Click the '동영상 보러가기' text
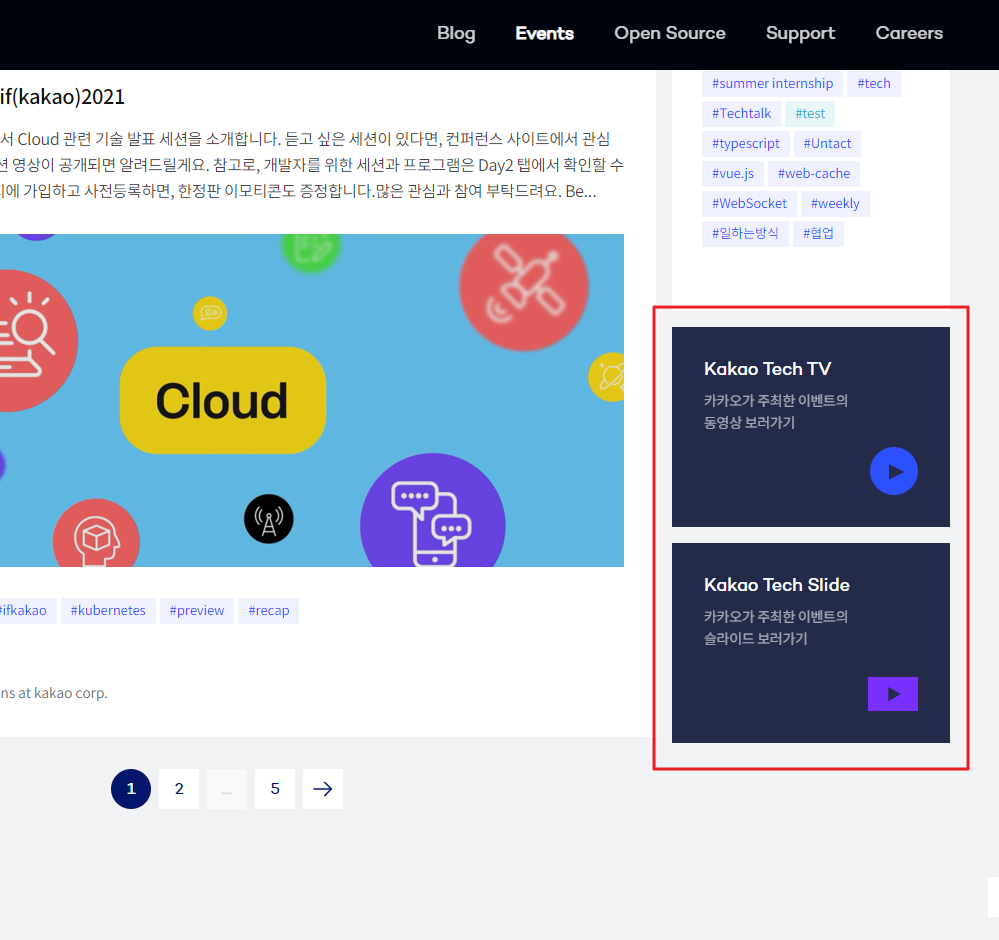Image resolution: width=999 pixels, height=940 pixels. 749,423
